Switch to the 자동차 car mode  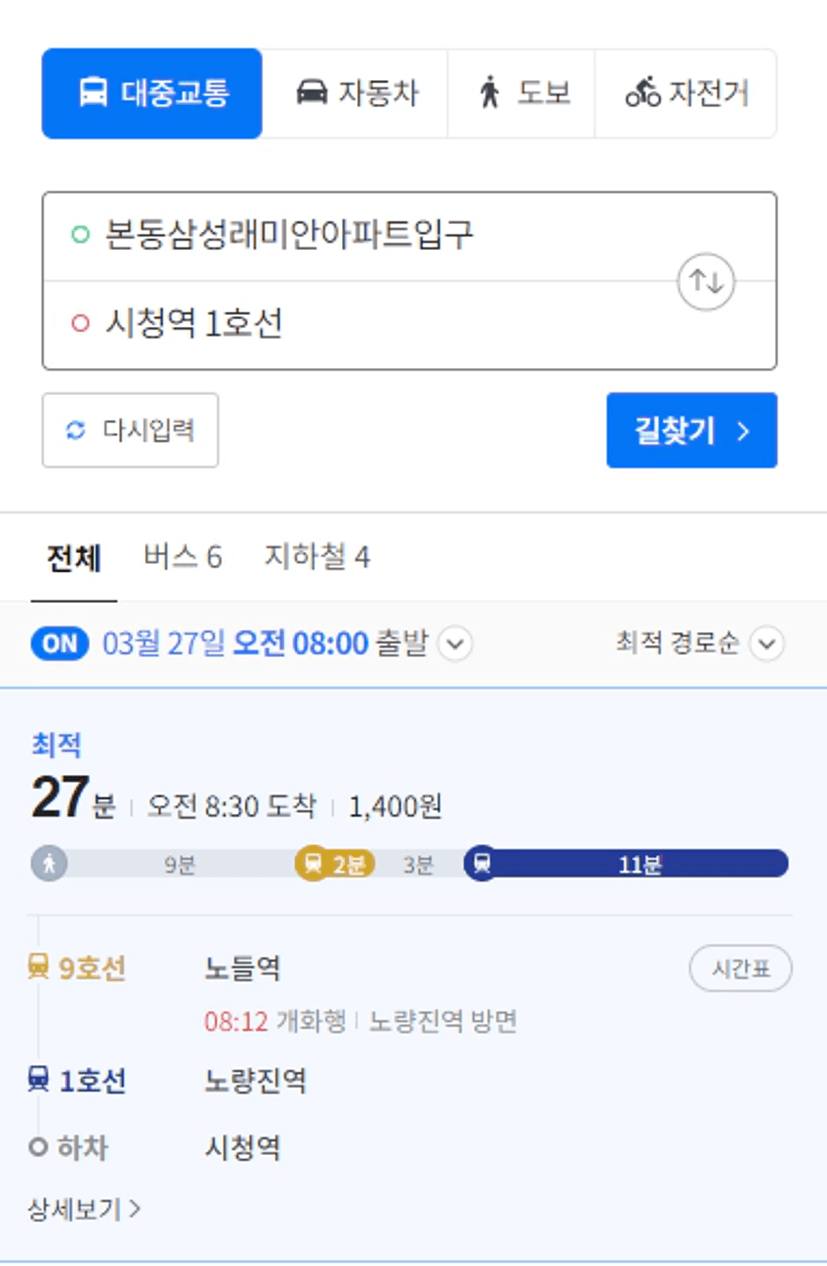(x=355, y=93)
